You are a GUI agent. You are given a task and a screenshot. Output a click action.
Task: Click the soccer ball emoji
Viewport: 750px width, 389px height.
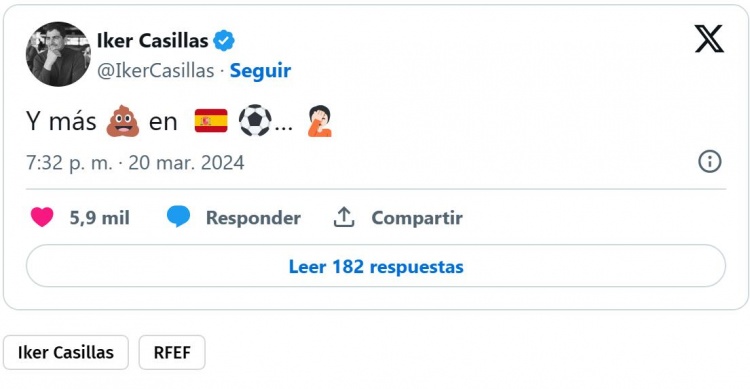point(255,121)
